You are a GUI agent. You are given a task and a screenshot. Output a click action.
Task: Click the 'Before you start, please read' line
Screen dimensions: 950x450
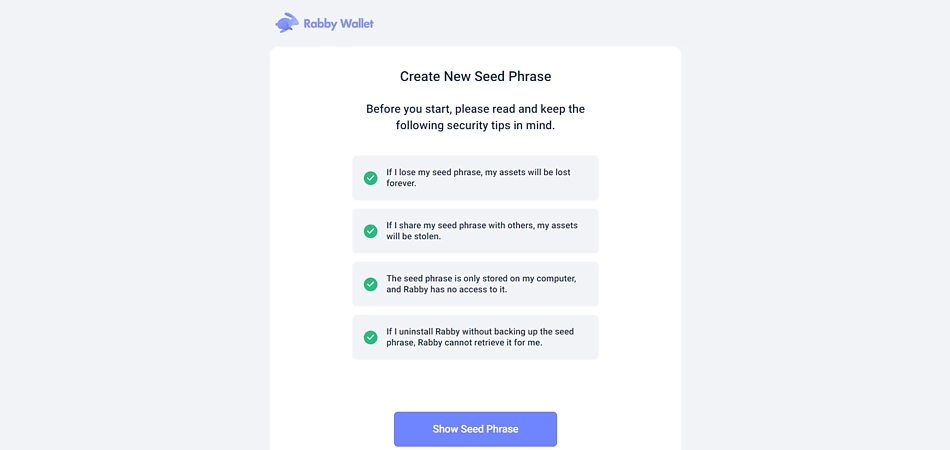coord(475,110)
